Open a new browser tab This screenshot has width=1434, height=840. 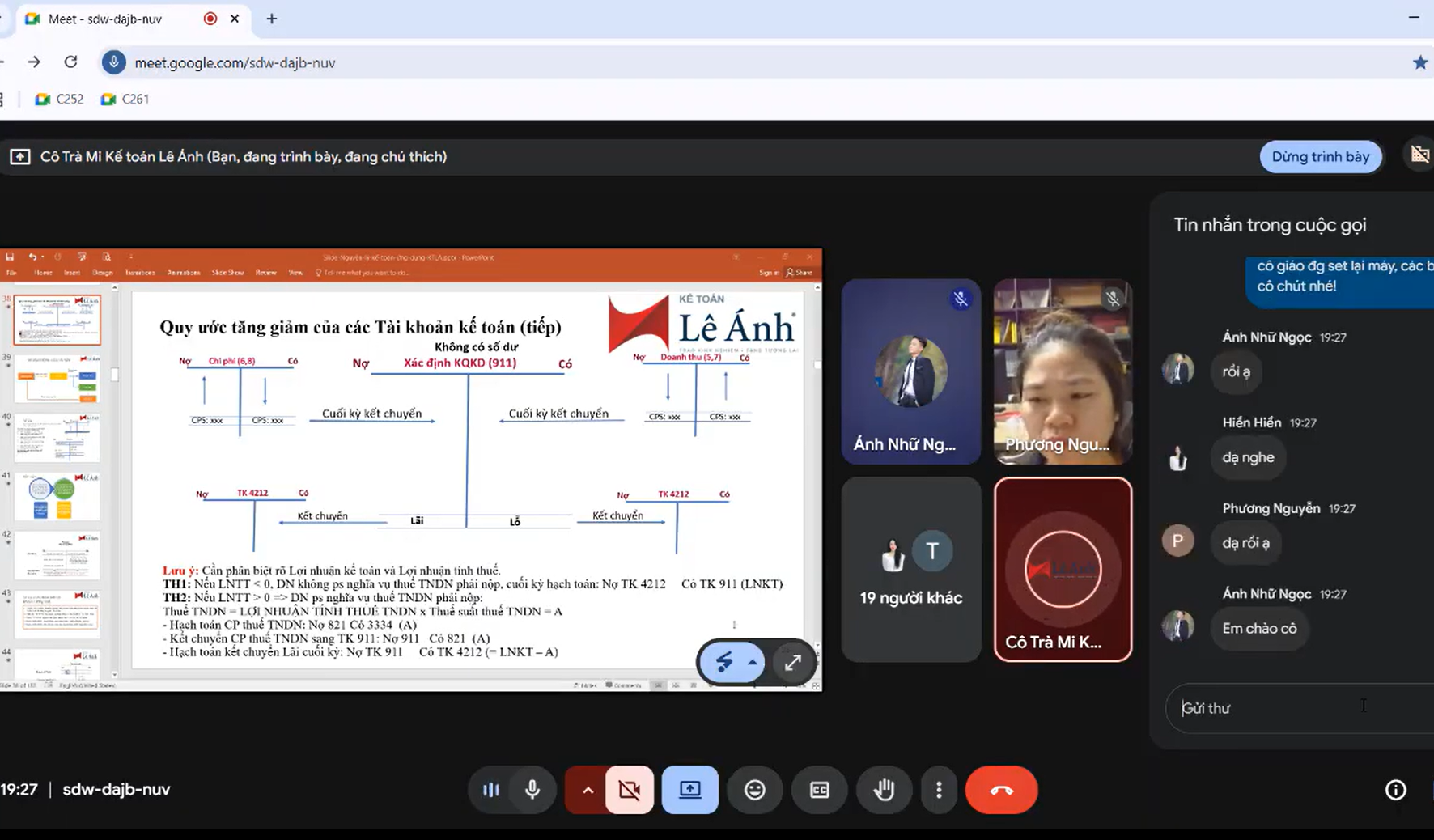[x=272, y=19]
